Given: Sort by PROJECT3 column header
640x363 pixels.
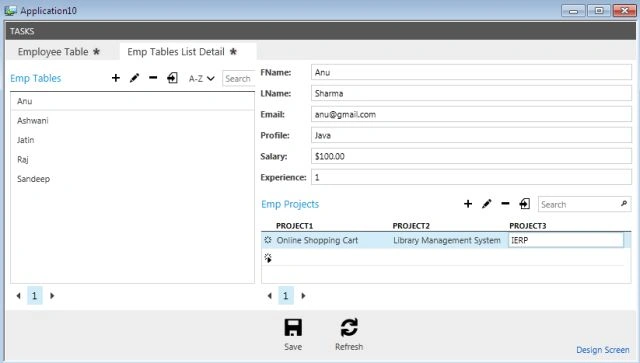Looking at the screenshot, I should (528, 226).
